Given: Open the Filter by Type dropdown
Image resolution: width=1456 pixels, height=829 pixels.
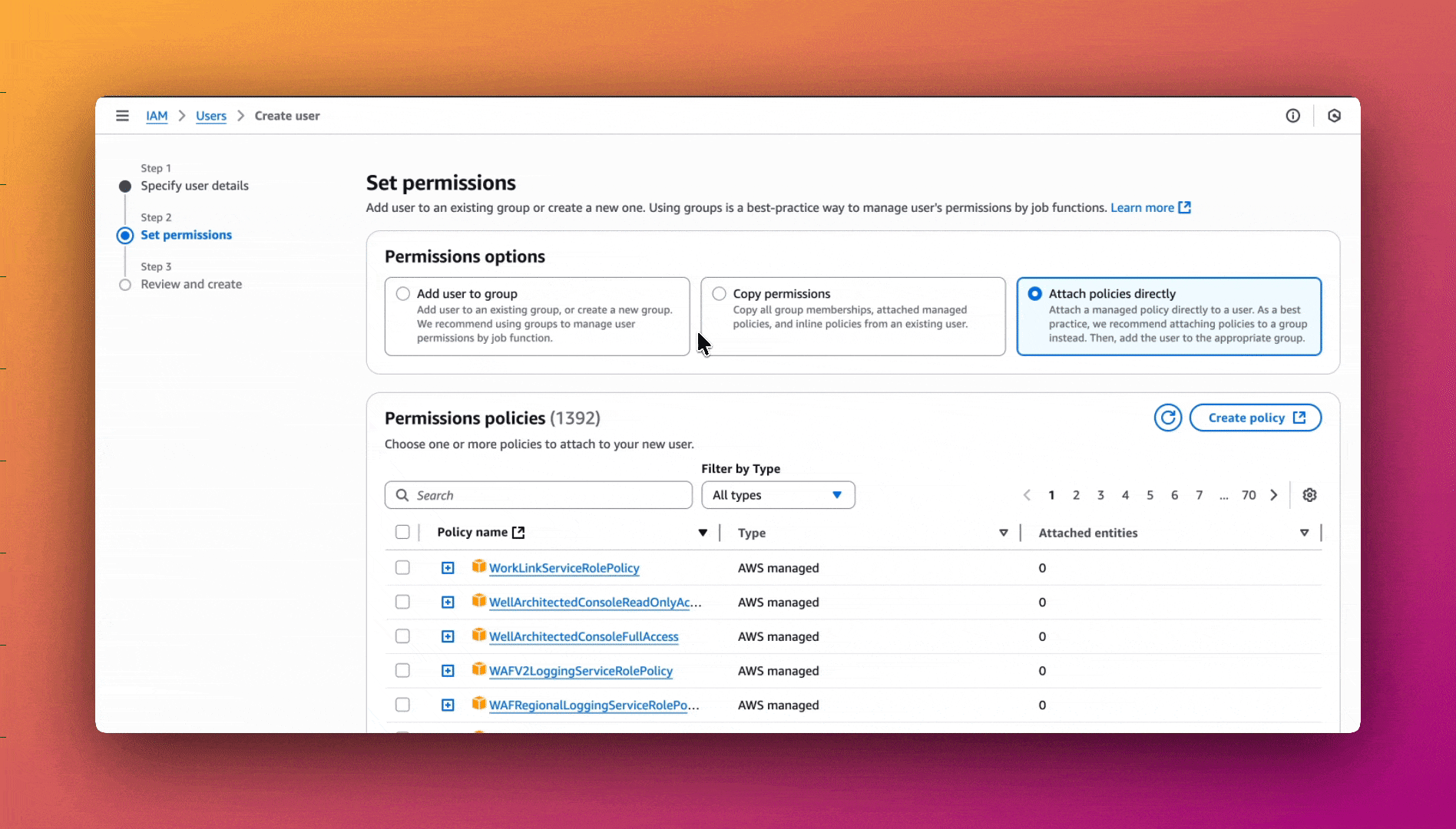Looking at the screenshot, I should pyautogui.click(x=777, y=495).
